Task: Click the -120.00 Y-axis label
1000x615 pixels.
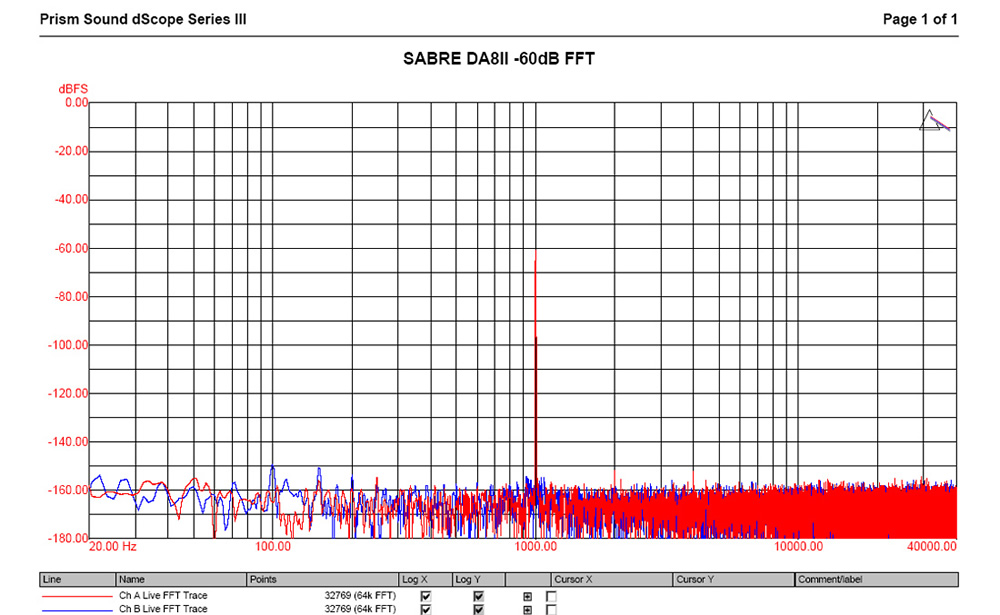Action: pyautogui.click(x=68, y=393)
